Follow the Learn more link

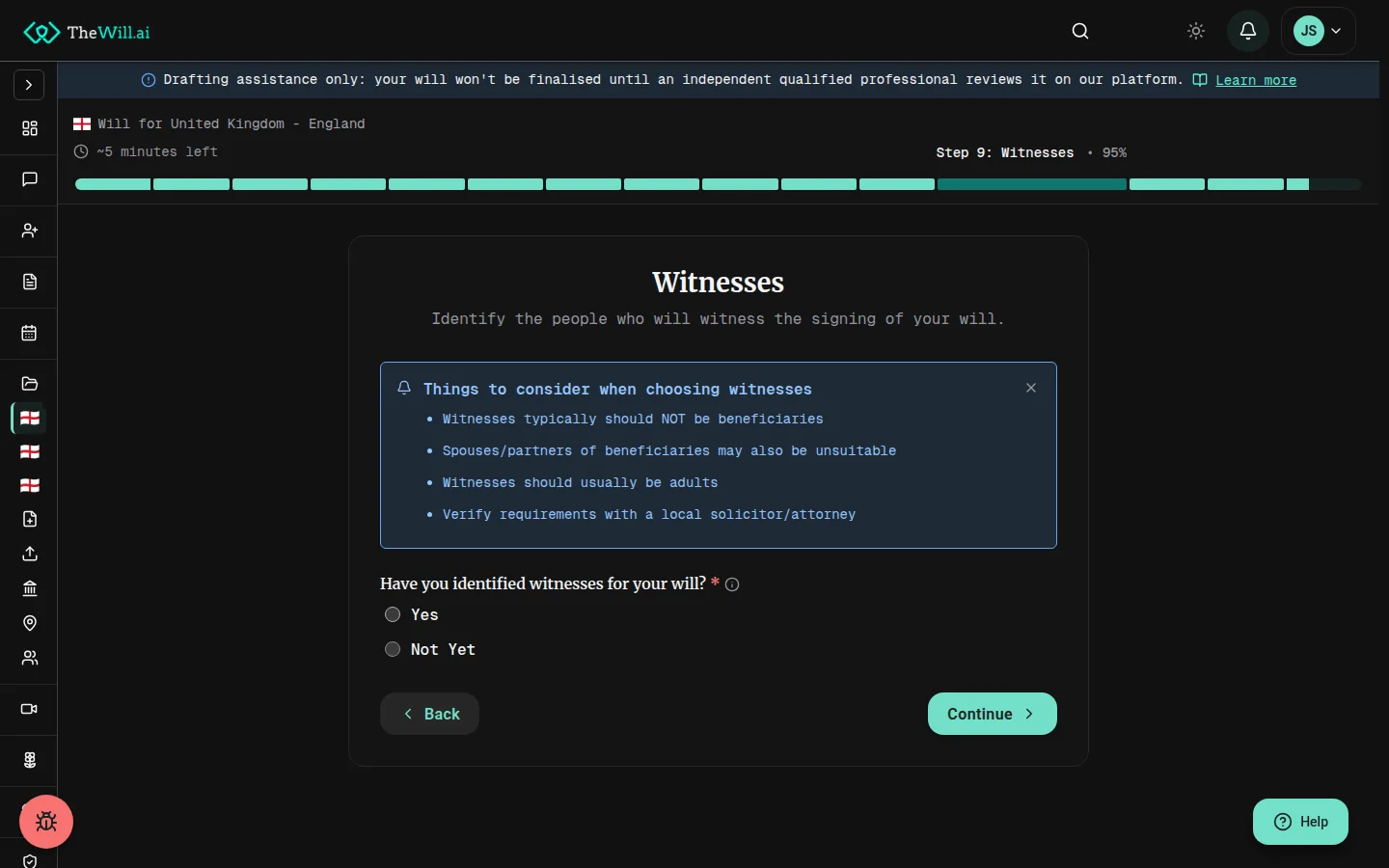1256,80
